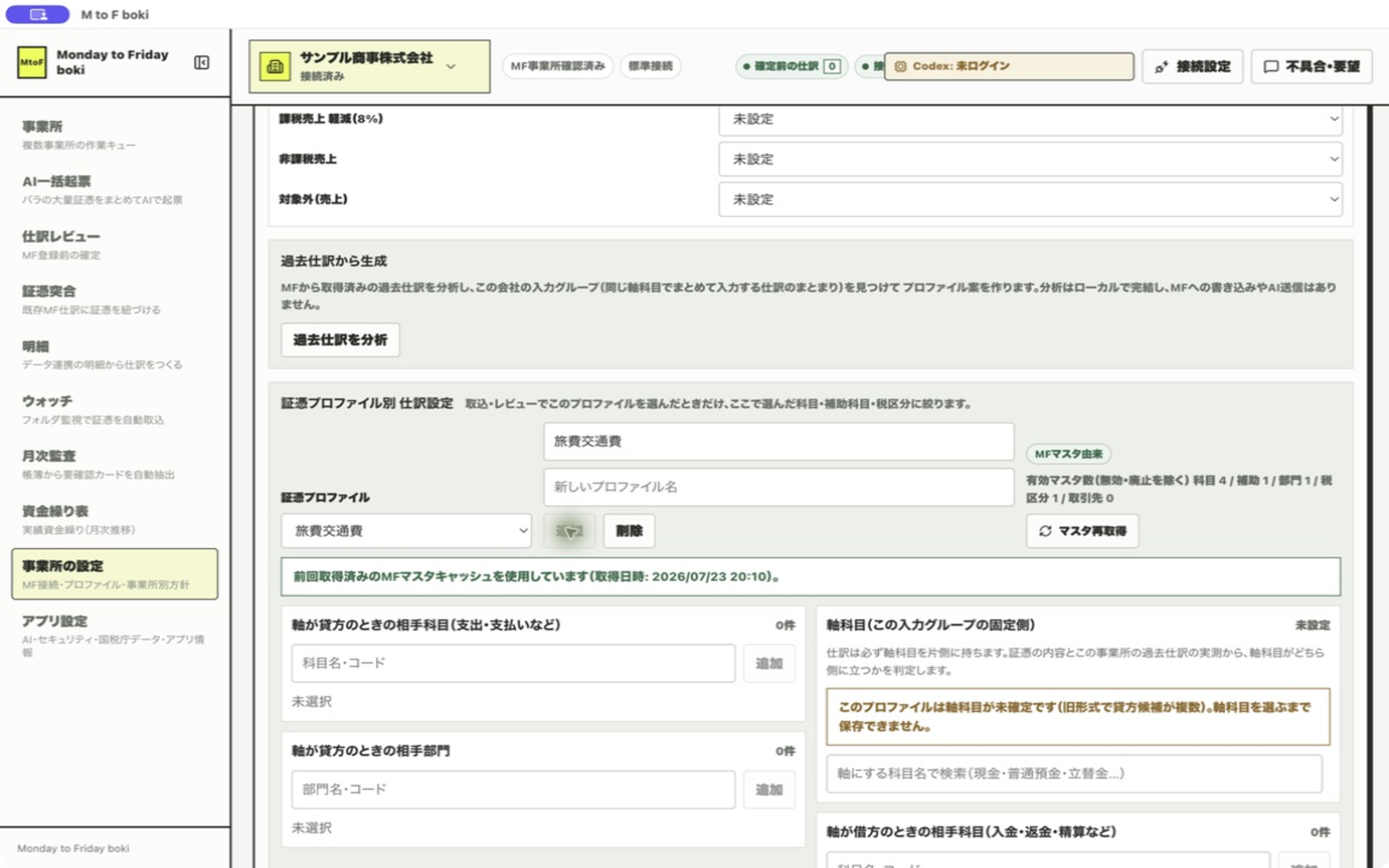Open the 非課税売上 dropdown
Image resolution: width=1389 pixels, height=868 pixels.
pyautogui.click(x=1030, y=159)
